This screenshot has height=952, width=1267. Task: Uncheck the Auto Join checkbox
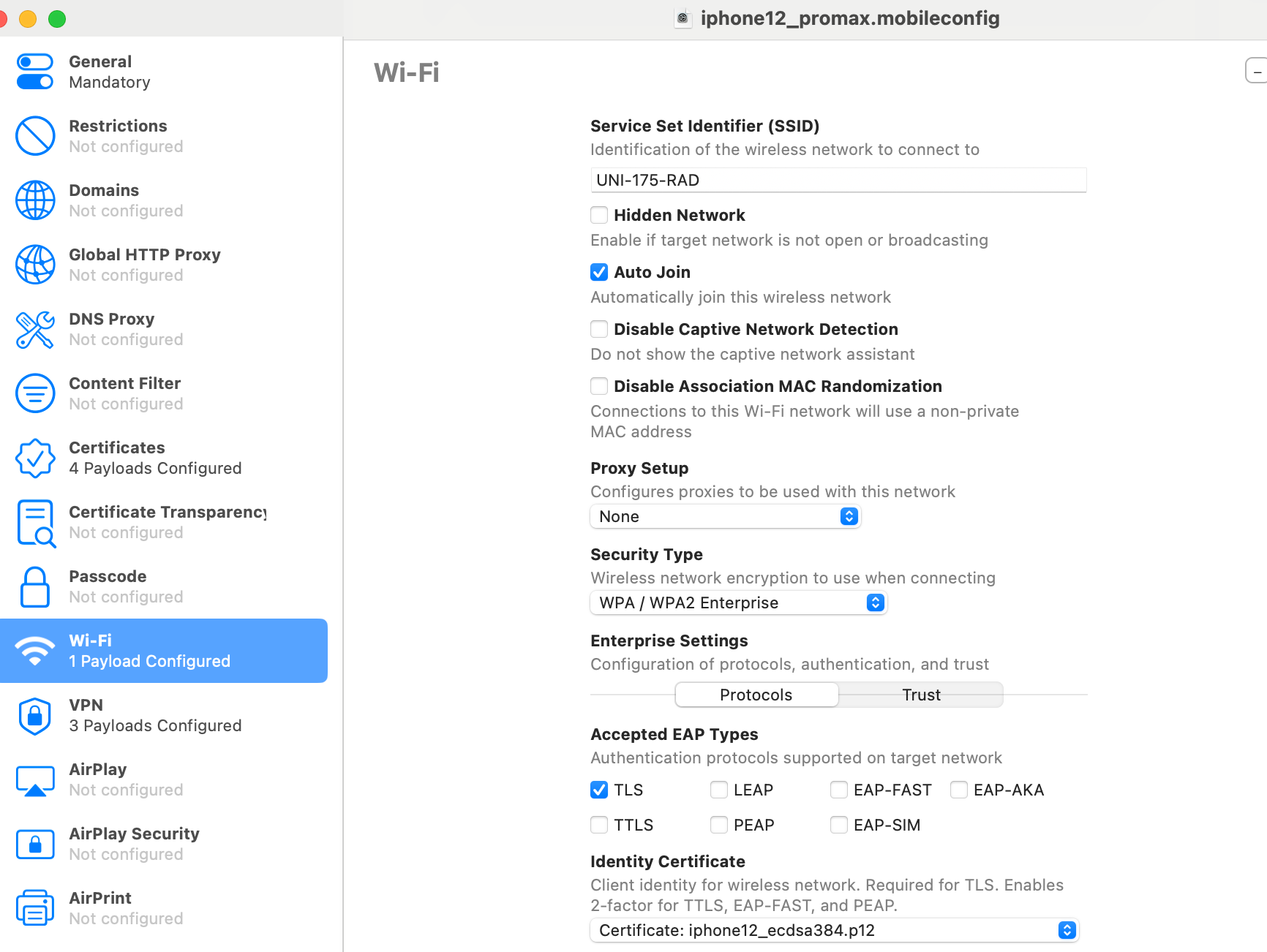coord(599,272)
